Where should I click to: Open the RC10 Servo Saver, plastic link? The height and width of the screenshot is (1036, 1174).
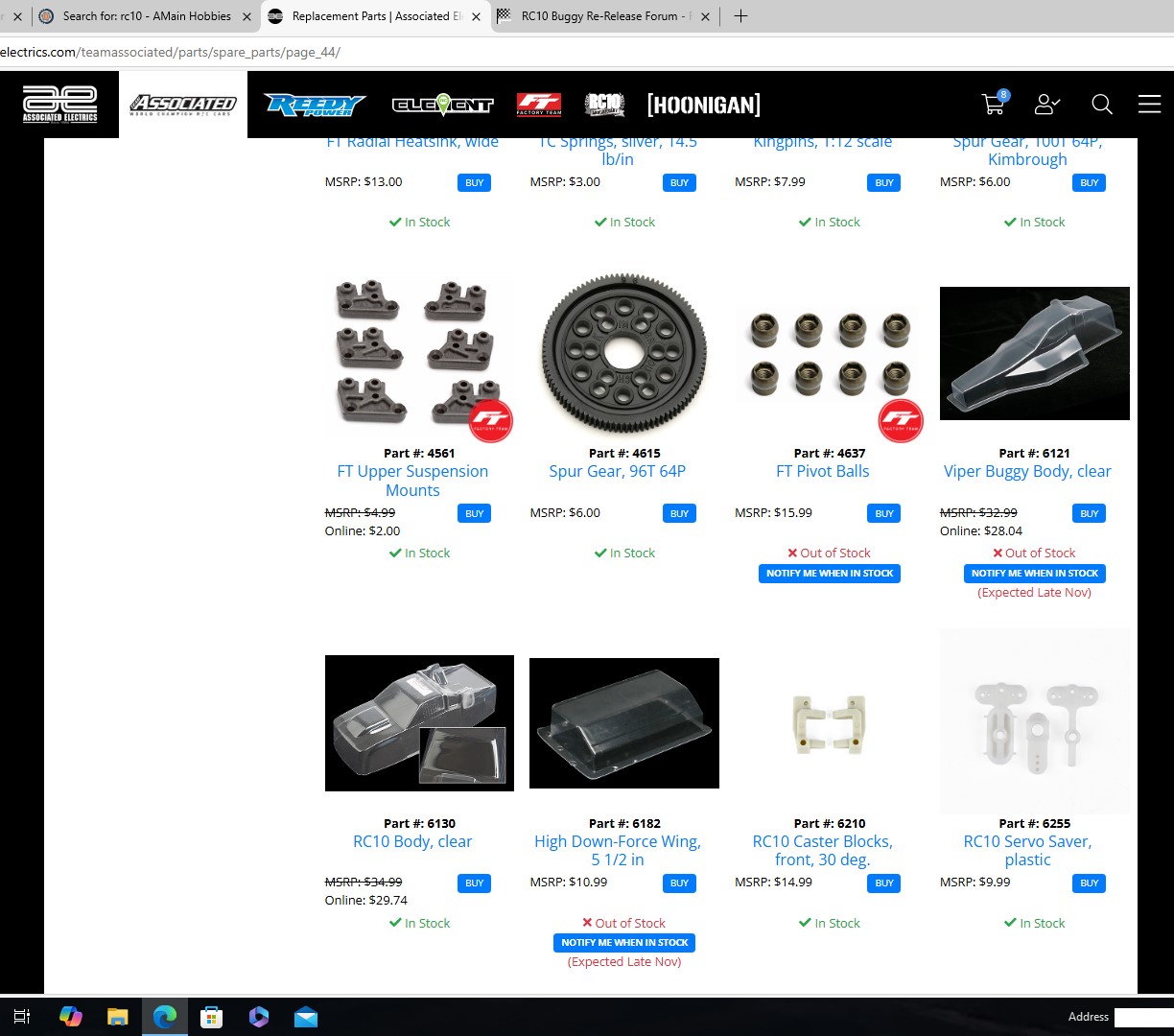tap(1027, 851)
